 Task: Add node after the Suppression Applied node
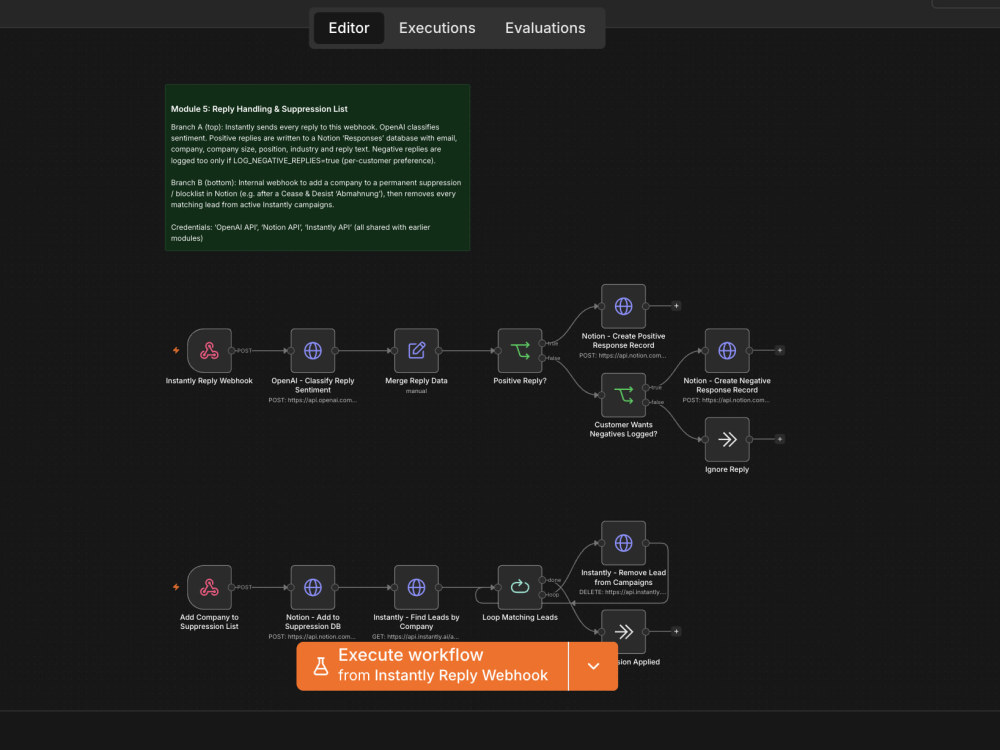pyautogui.click(x=676, y=631)
